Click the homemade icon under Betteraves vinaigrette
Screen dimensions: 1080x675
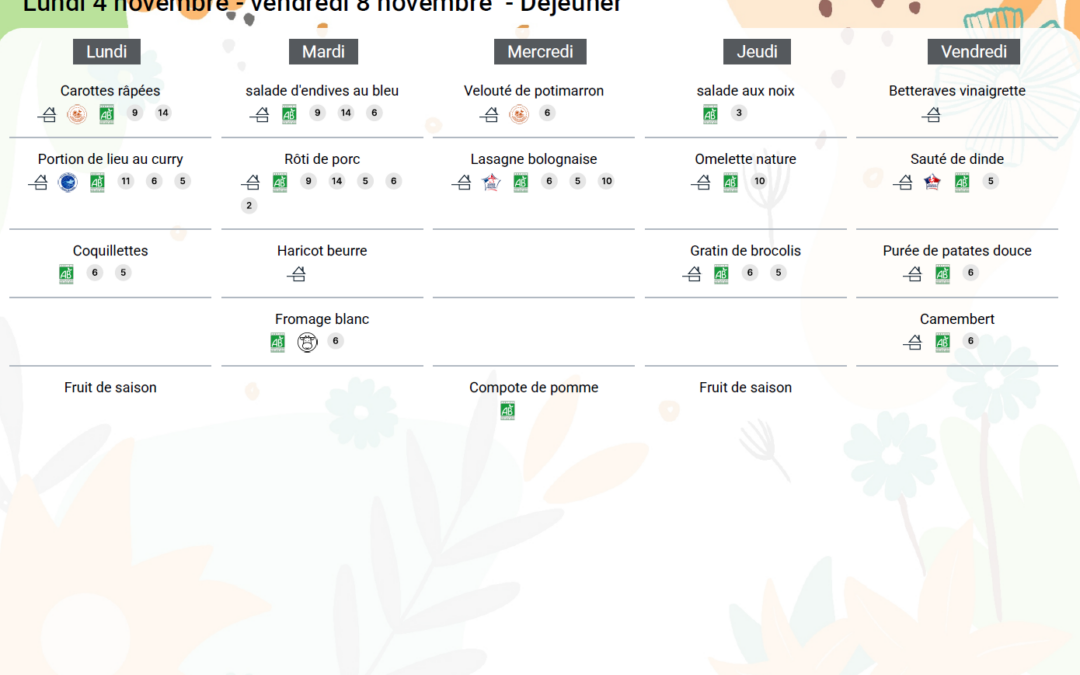pyautogui.click(x=931, y=114)
